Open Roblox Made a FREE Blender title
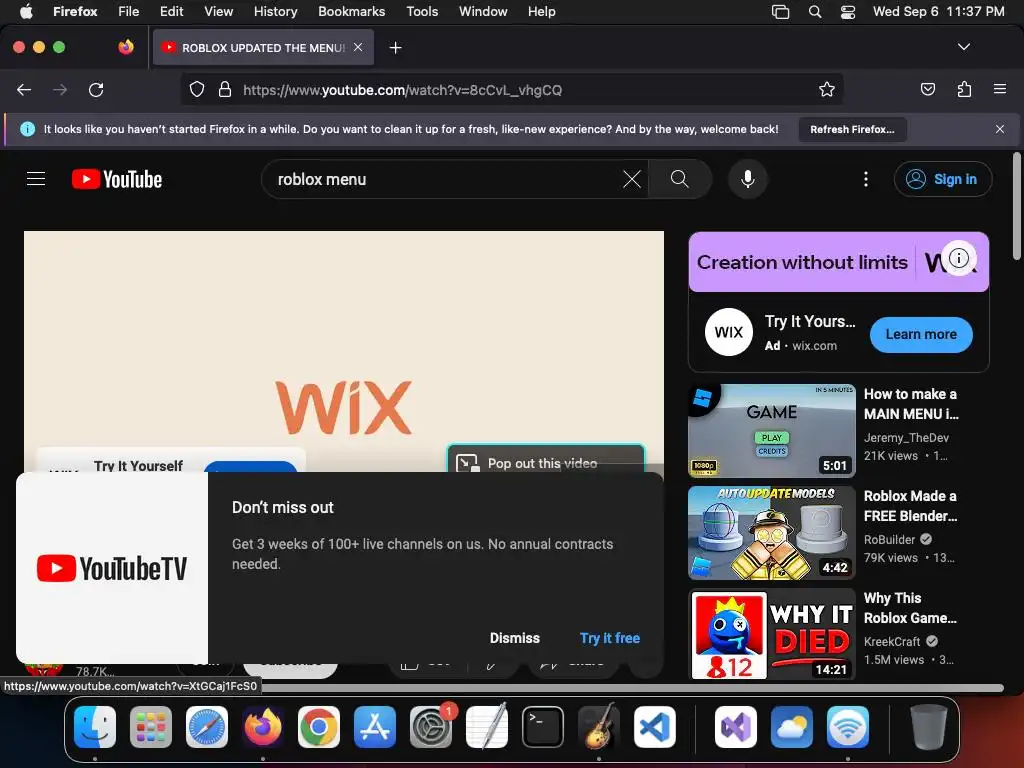The width and height of the screenshot is (1024, 768). click(911, 505)
